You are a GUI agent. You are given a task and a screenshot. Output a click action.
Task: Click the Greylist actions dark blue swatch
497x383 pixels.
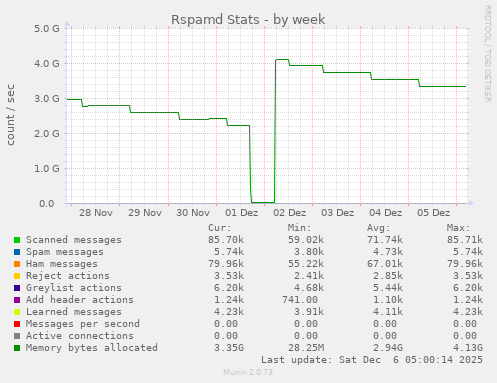[x=17, y=288]
